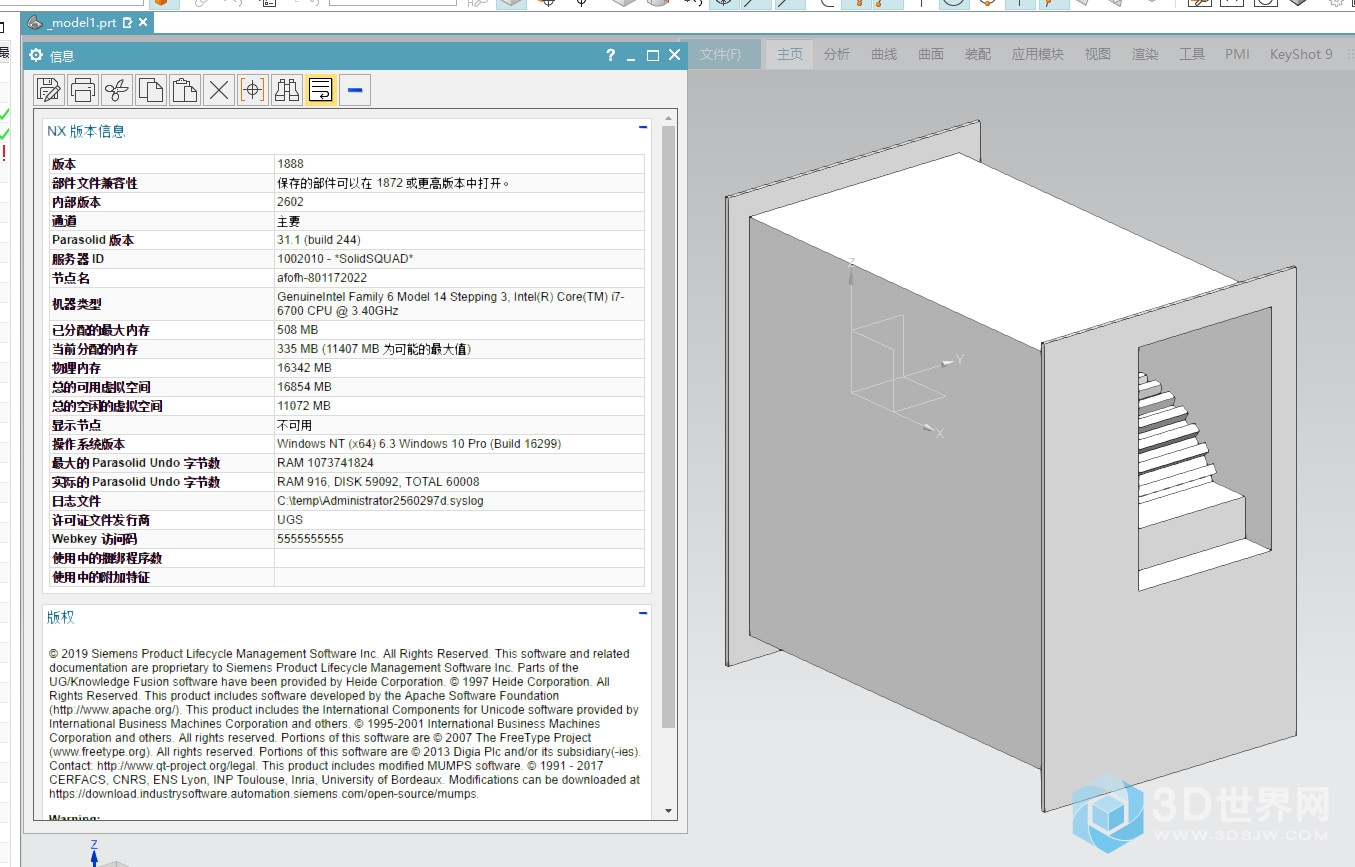1355x867 pixels.
Task: Click the 已分配的最大内存 value 508 MB
Action: [297, 330]
